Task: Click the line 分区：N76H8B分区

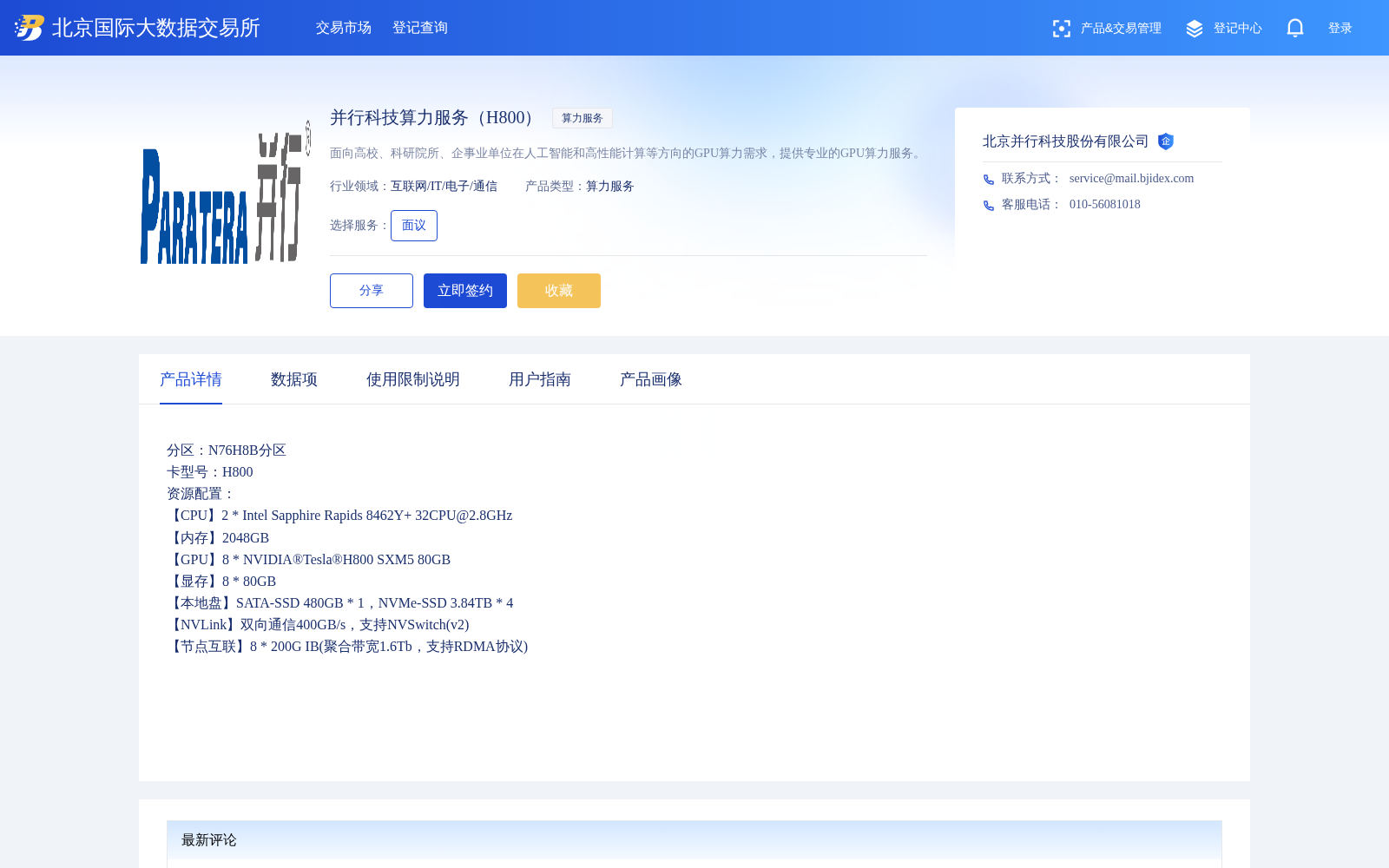Action: (227, 450)
